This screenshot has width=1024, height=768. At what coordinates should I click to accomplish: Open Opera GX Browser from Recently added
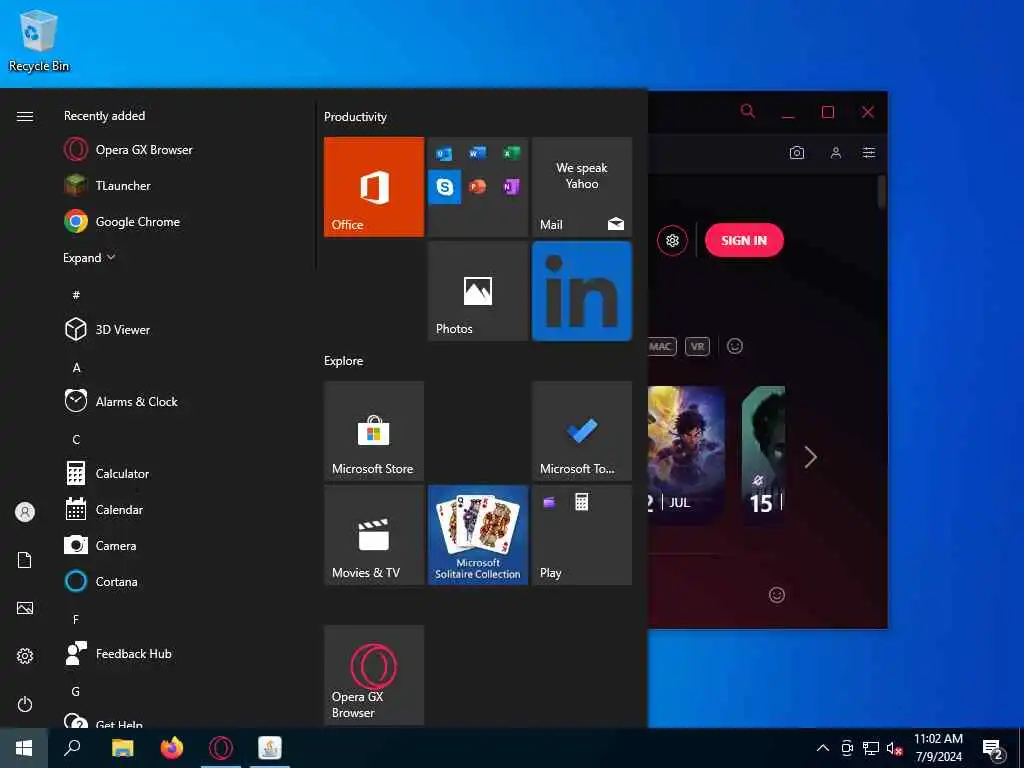click(129, 150)
